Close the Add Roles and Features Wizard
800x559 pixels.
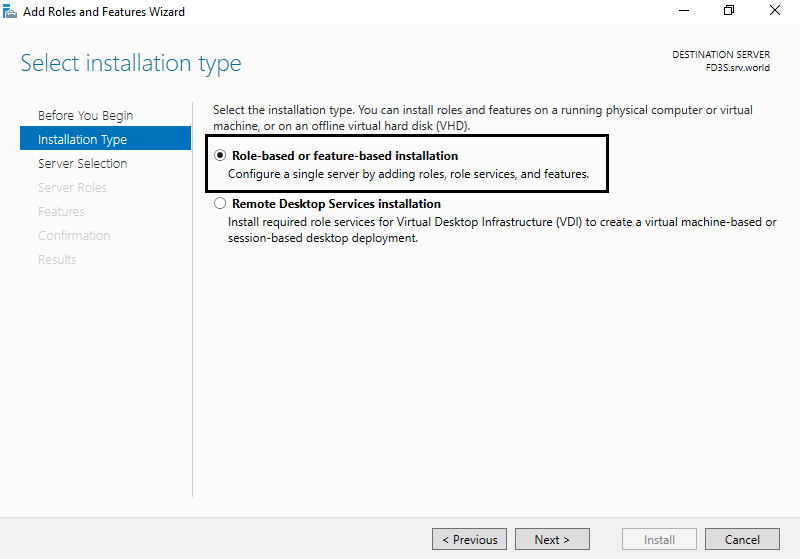tap(774, 11)
